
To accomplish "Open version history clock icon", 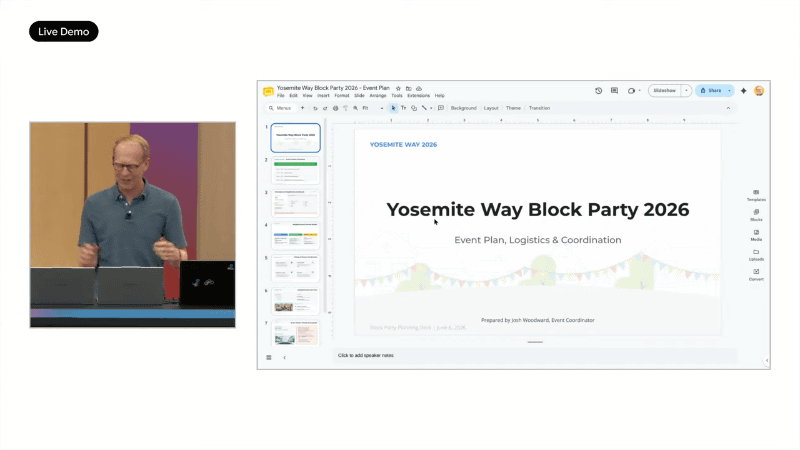I will pyautogui.click(x=598, y=91).
